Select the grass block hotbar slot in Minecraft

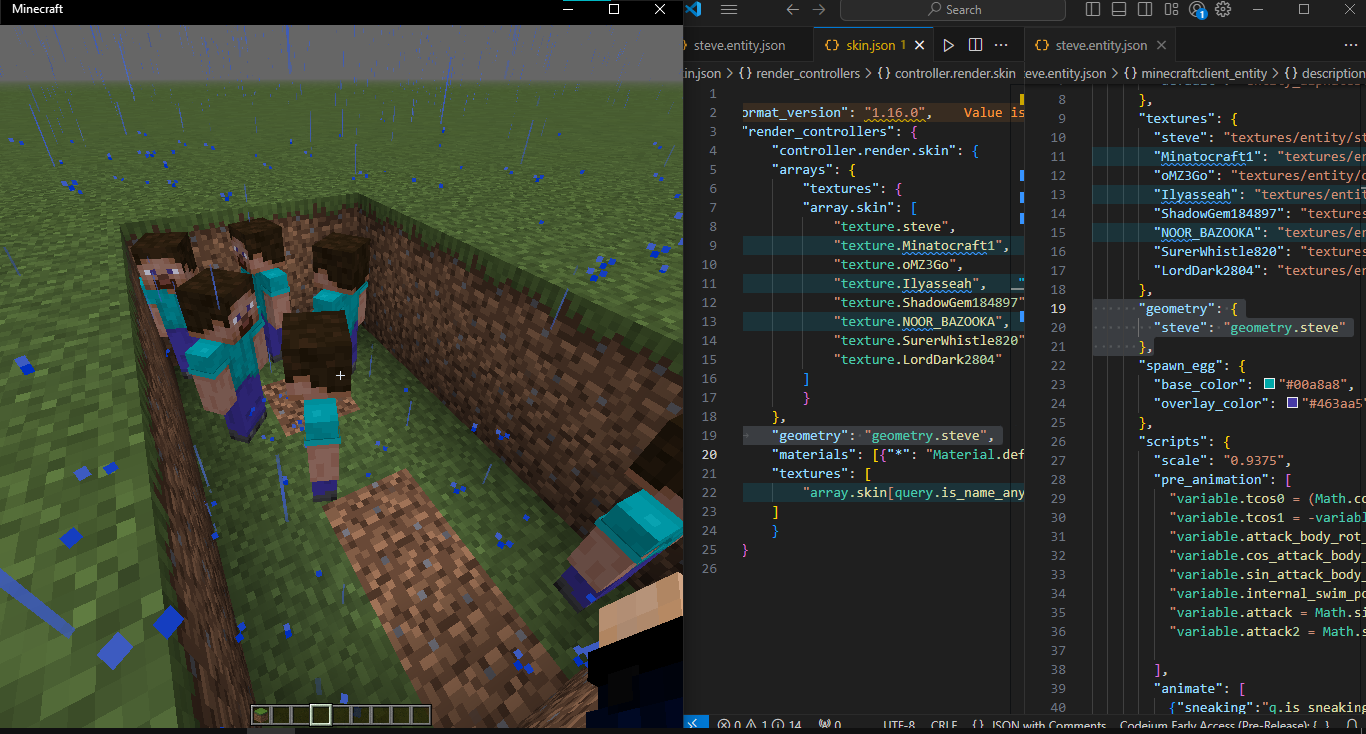[262, 714]
